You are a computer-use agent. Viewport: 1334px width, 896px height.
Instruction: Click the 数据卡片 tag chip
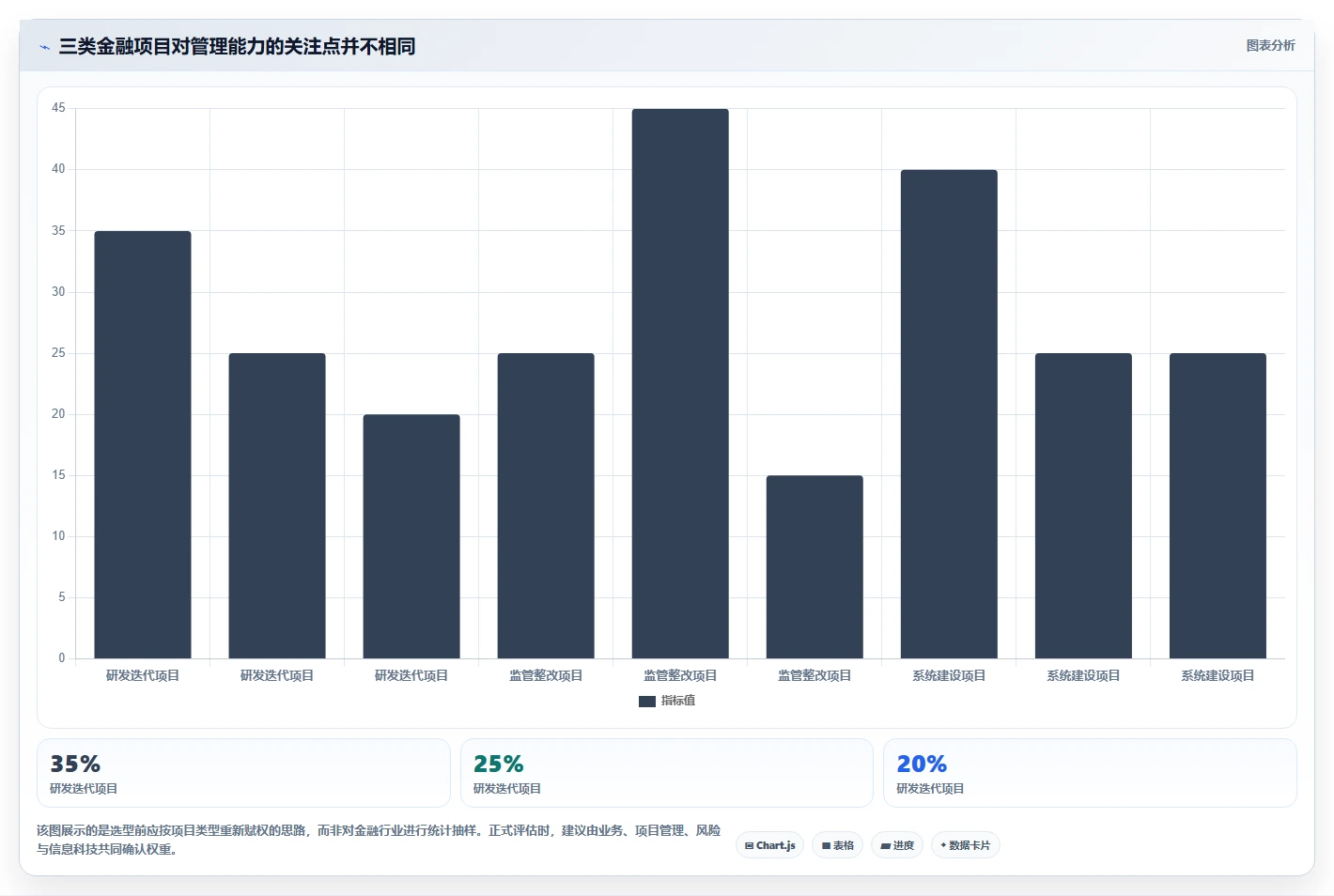coord(965,845)
